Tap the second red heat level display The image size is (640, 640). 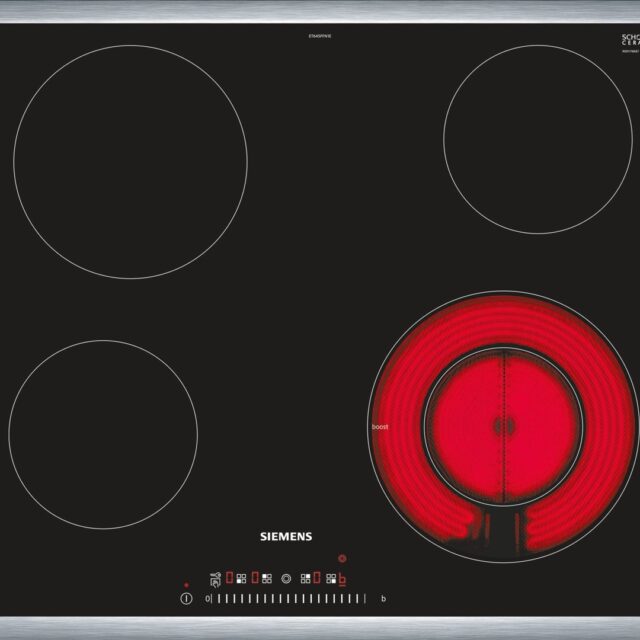point(255,577)
